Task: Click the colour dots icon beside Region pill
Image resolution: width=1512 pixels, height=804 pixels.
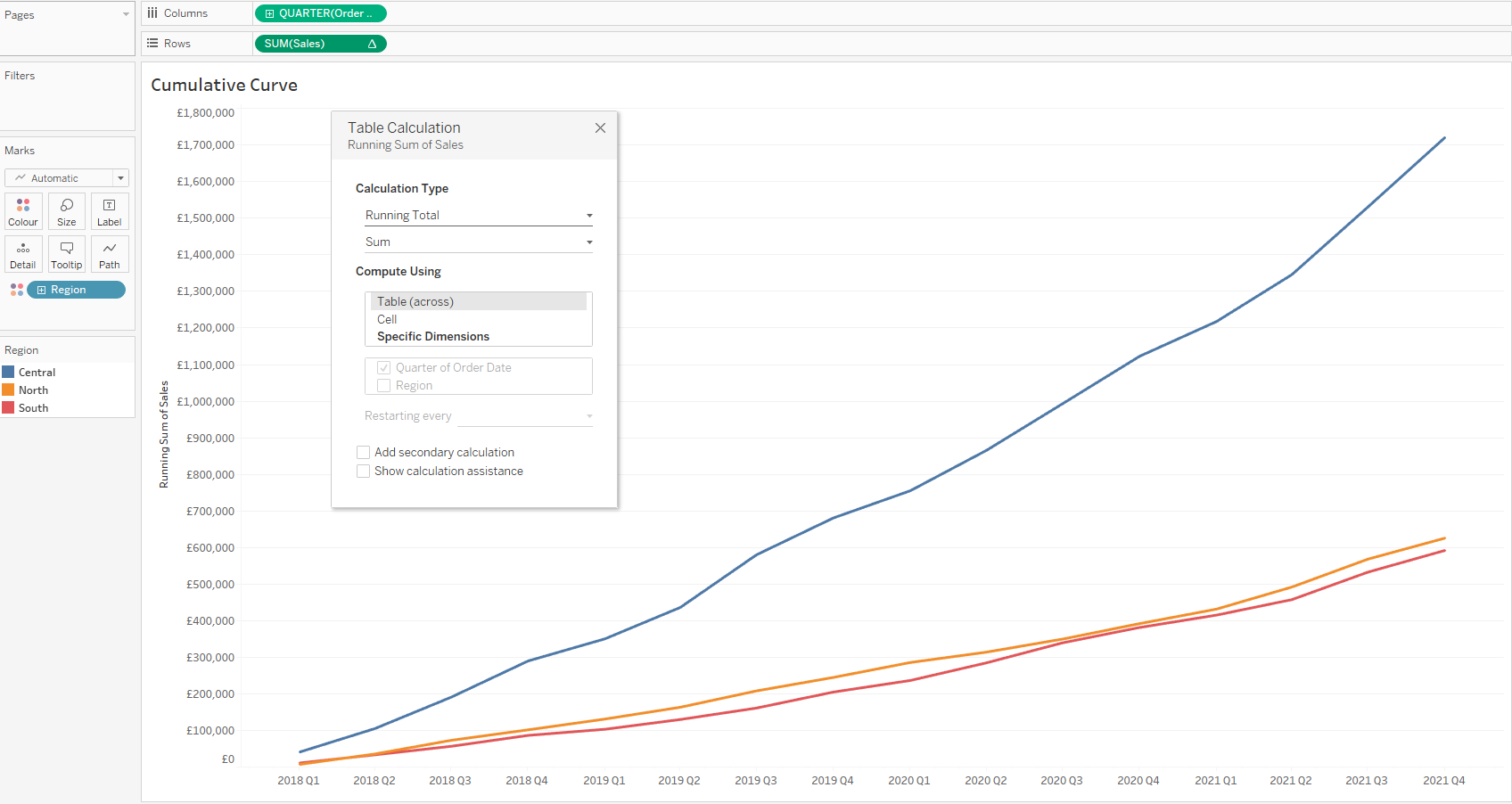Action: [x=16, y=290]
